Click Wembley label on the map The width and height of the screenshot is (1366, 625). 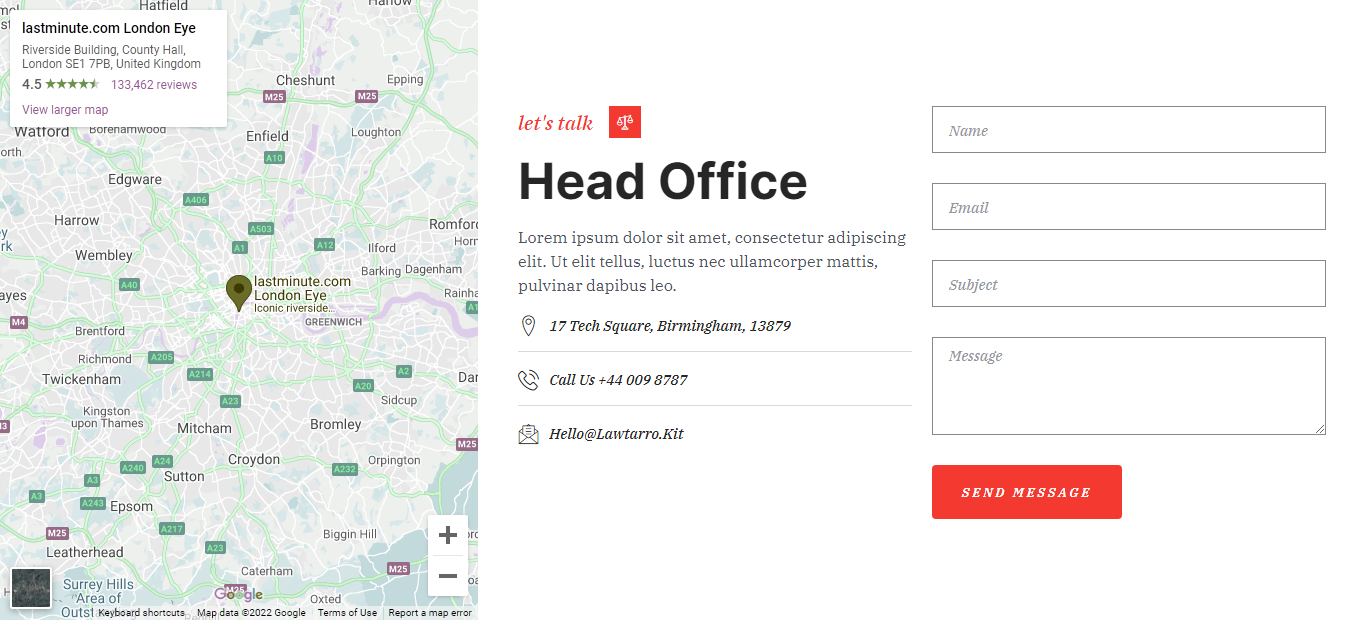(104, 255)
